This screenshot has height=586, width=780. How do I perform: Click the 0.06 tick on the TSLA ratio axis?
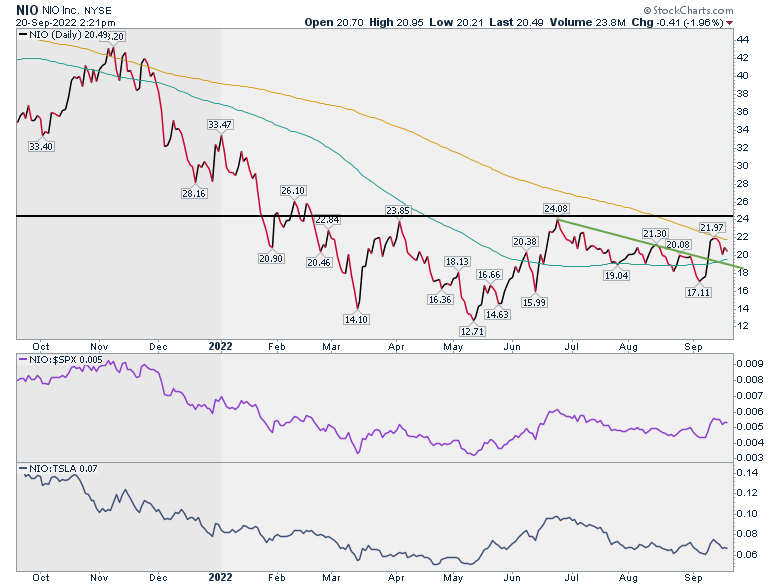click(x=747, y=555)
